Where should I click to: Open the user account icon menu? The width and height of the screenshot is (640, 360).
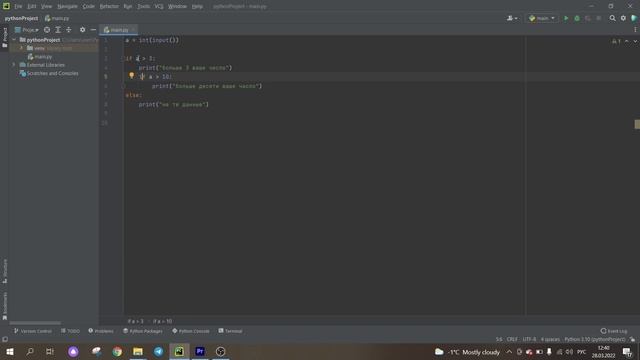coord(512,18)
